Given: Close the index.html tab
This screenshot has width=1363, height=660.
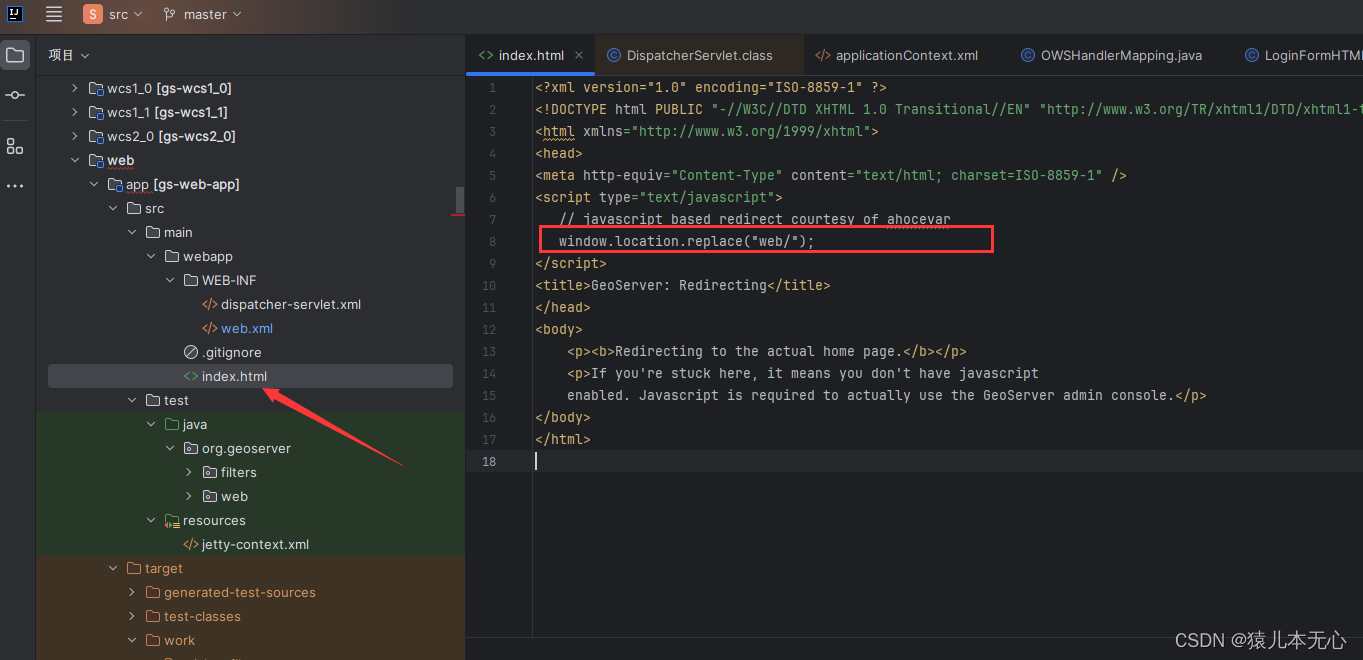Looking at the screenshot, I should click(x=579, y=55).
